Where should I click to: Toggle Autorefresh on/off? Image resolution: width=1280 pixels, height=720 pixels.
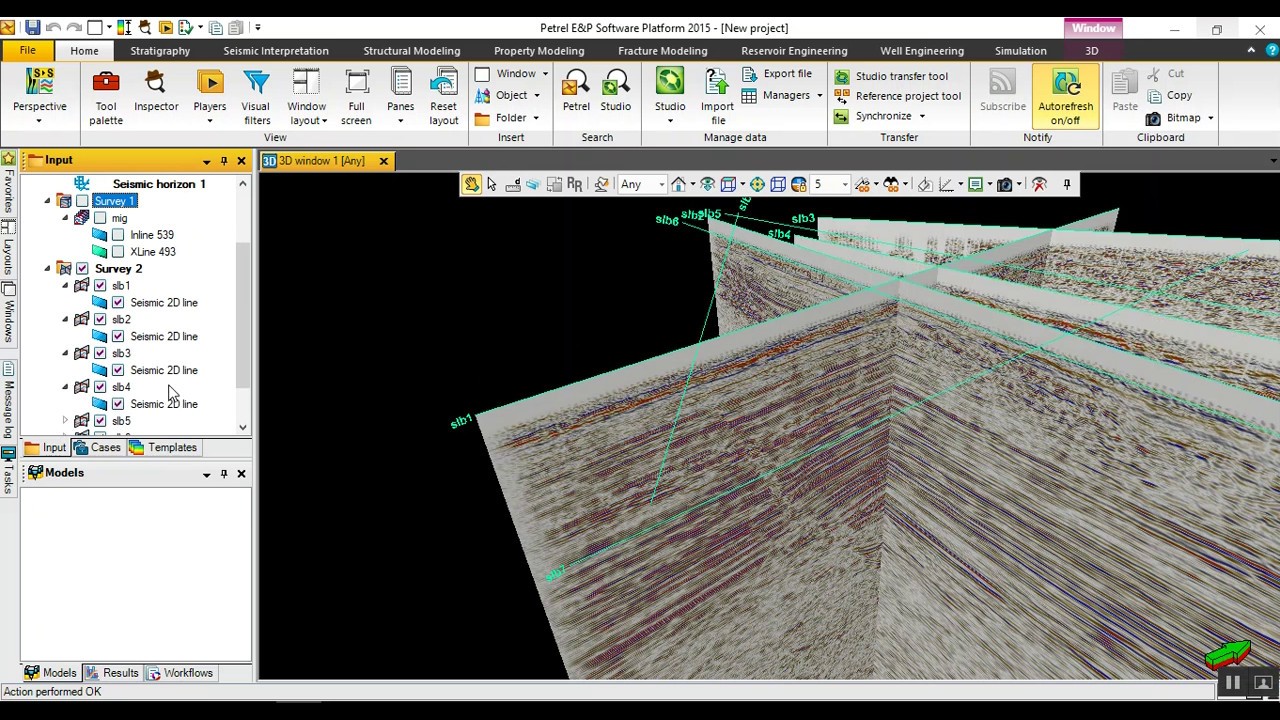[1065, 97]
